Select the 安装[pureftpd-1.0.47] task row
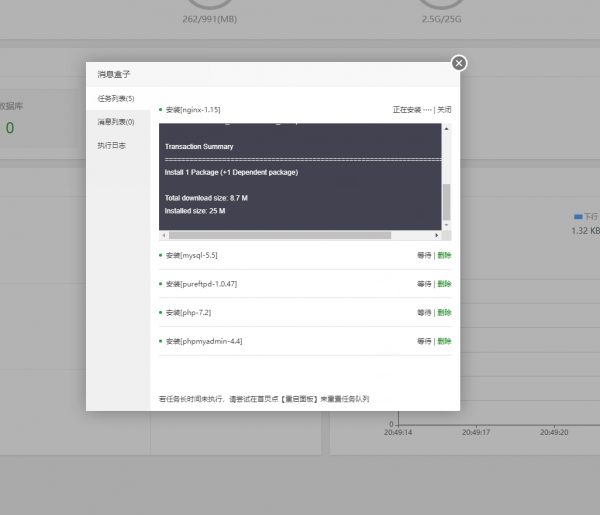Image resolution: width=600 pixels, height=515 pixels. 305,284
